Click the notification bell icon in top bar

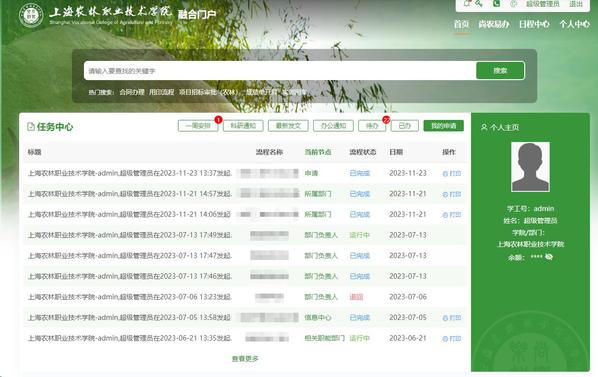pyautogui.click(x=467, y=3)
